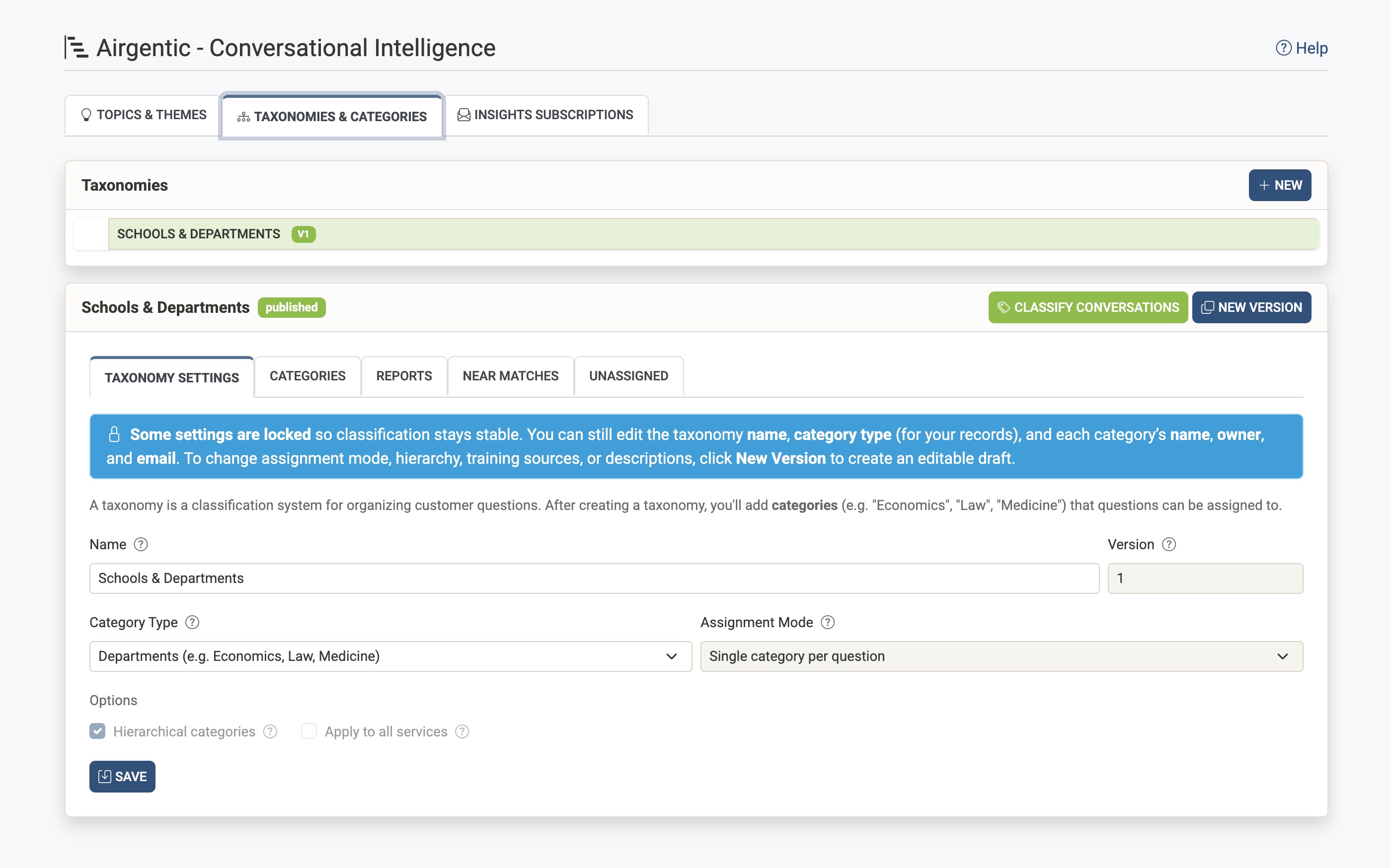Click the Category Type help icon
The image size is (1391, 868).
(192, 622)
